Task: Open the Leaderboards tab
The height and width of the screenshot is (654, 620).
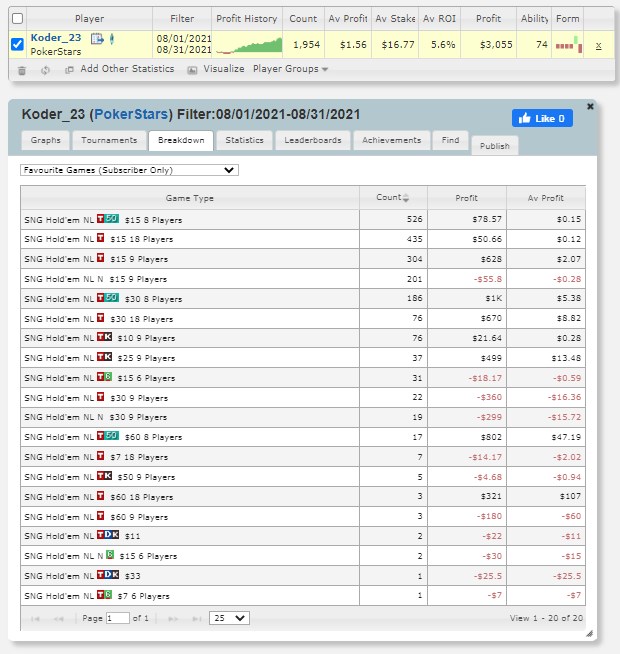Action: pos(313,141)
